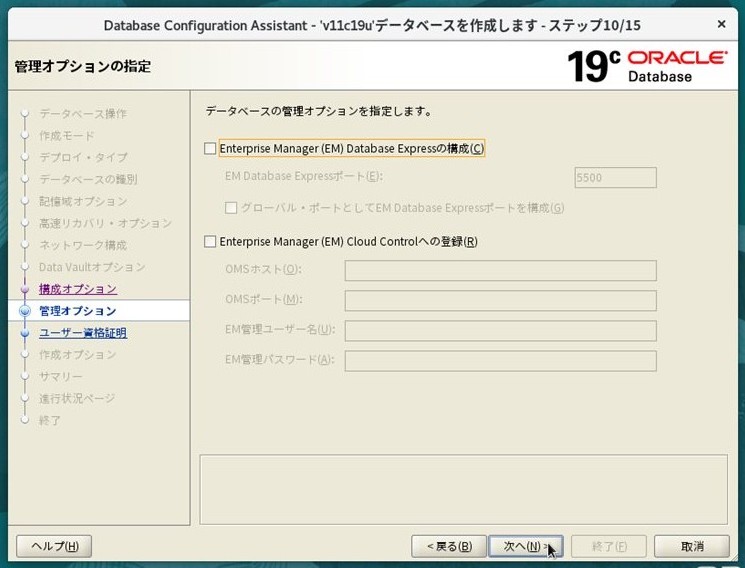Screen dimensions: 745x568
Task: Click the ユーザー資格証明 step bullet icon
Action: (x=25, y=333)
